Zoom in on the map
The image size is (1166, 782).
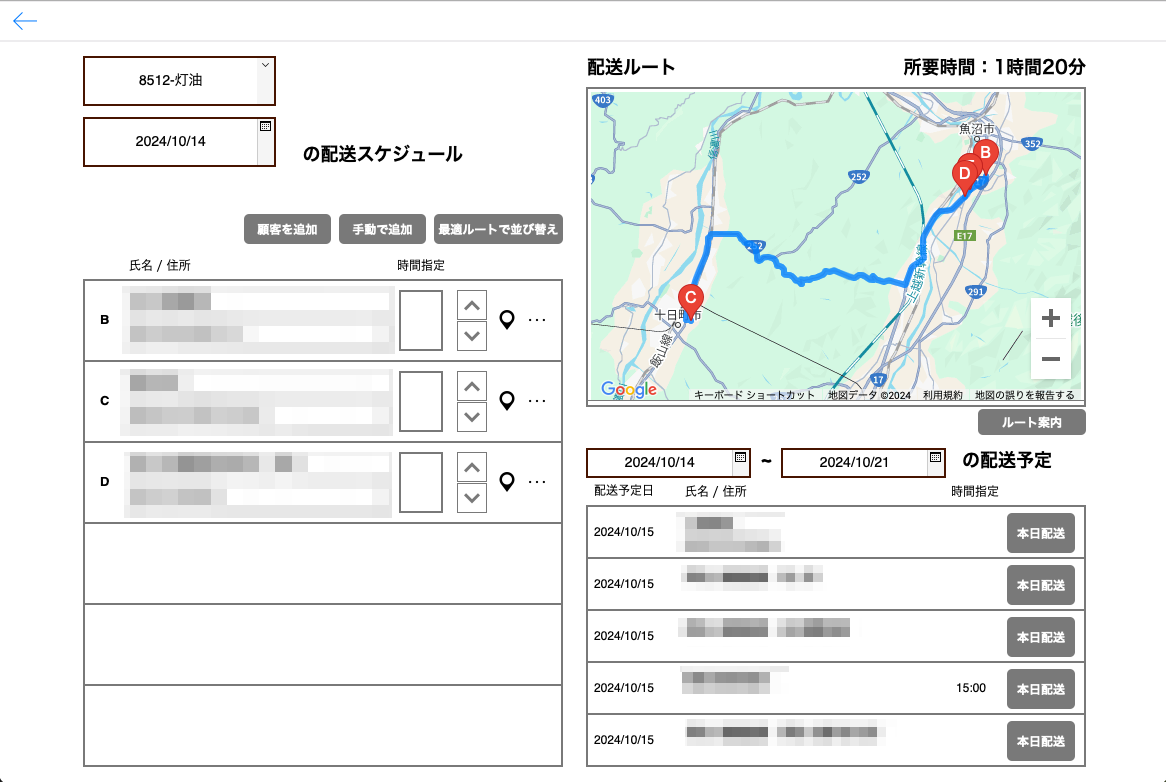coord(1051,318)
